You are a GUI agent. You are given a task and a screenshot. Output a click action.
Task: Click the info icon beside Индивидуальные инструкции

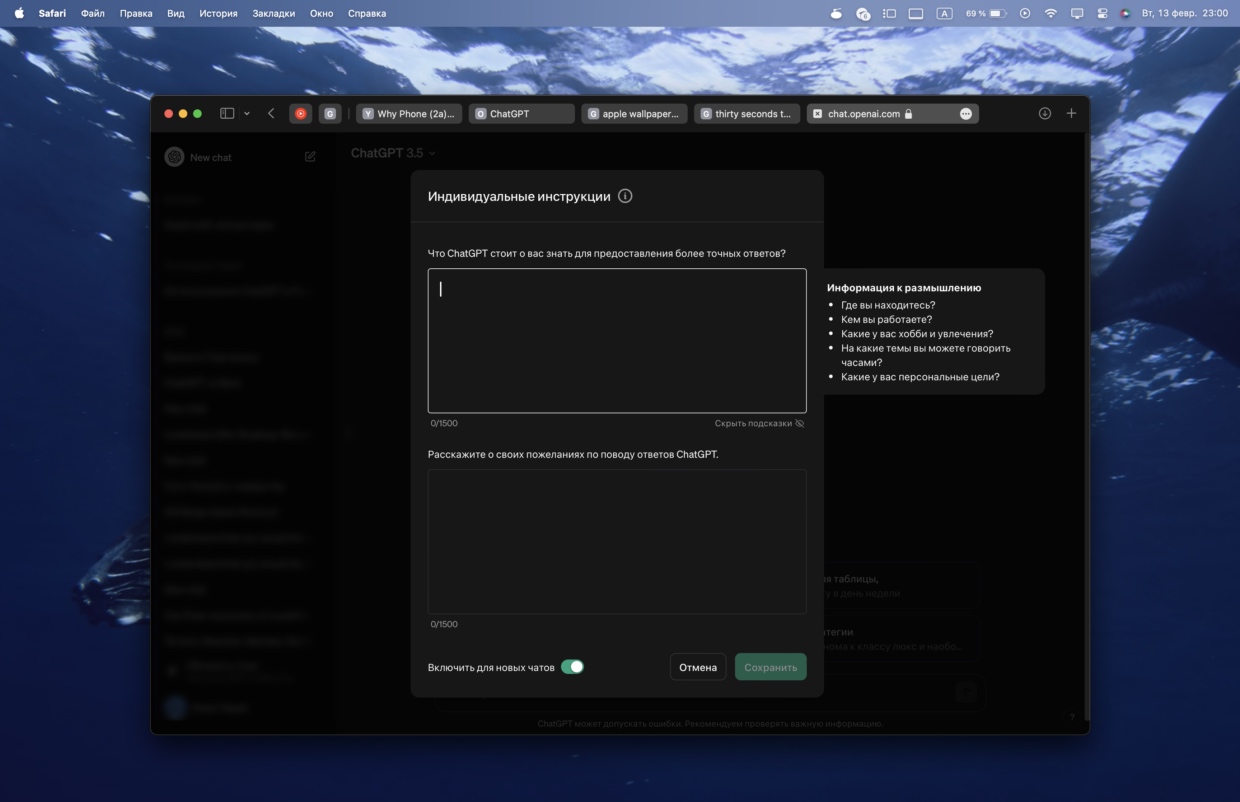(625, 196)
